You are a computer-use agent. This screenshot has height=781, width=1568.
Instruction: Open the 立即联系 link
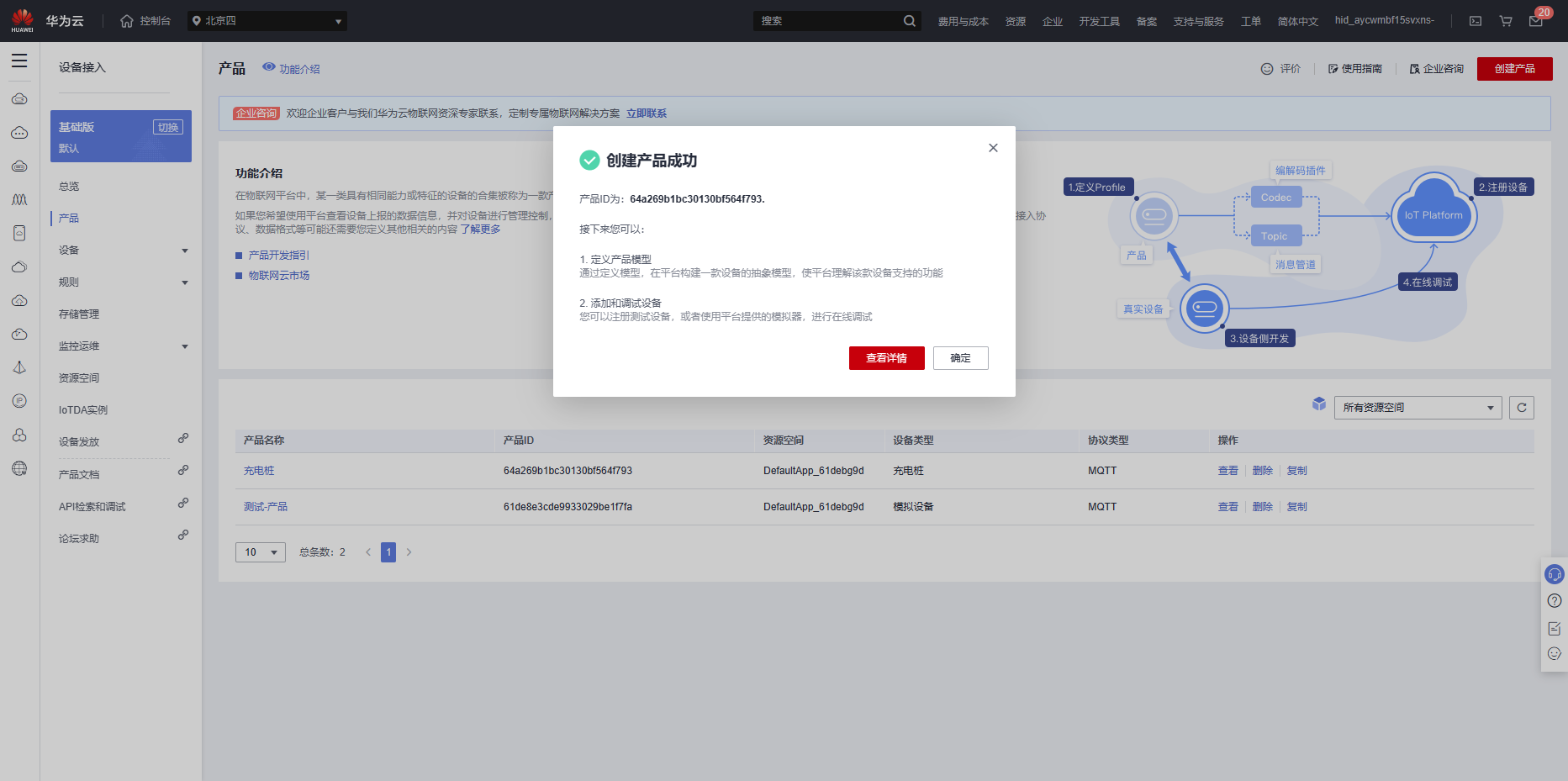(647, 113)
